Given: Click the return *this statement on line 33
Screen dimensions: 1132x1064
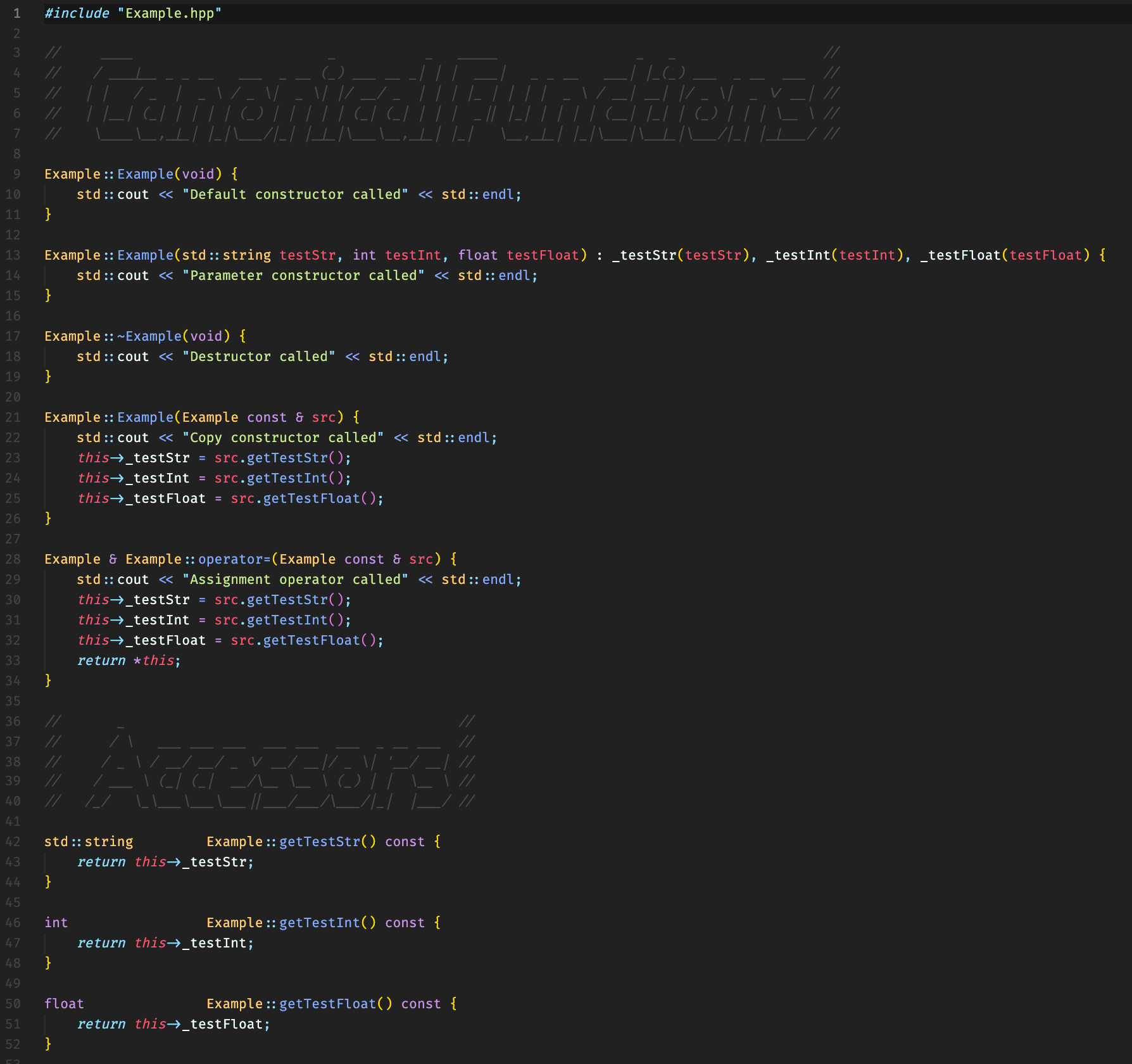Looking at the screenshot, I should (x=127, y=660).
